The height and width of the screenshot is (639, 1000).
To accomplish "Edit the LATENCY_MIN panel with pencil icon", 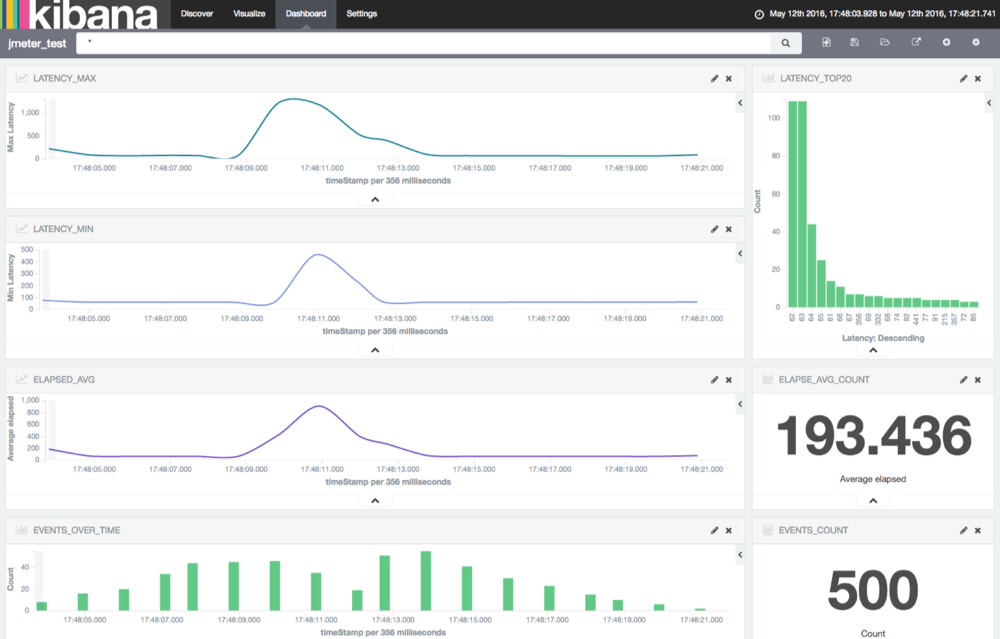I will [x=714, y=229].
